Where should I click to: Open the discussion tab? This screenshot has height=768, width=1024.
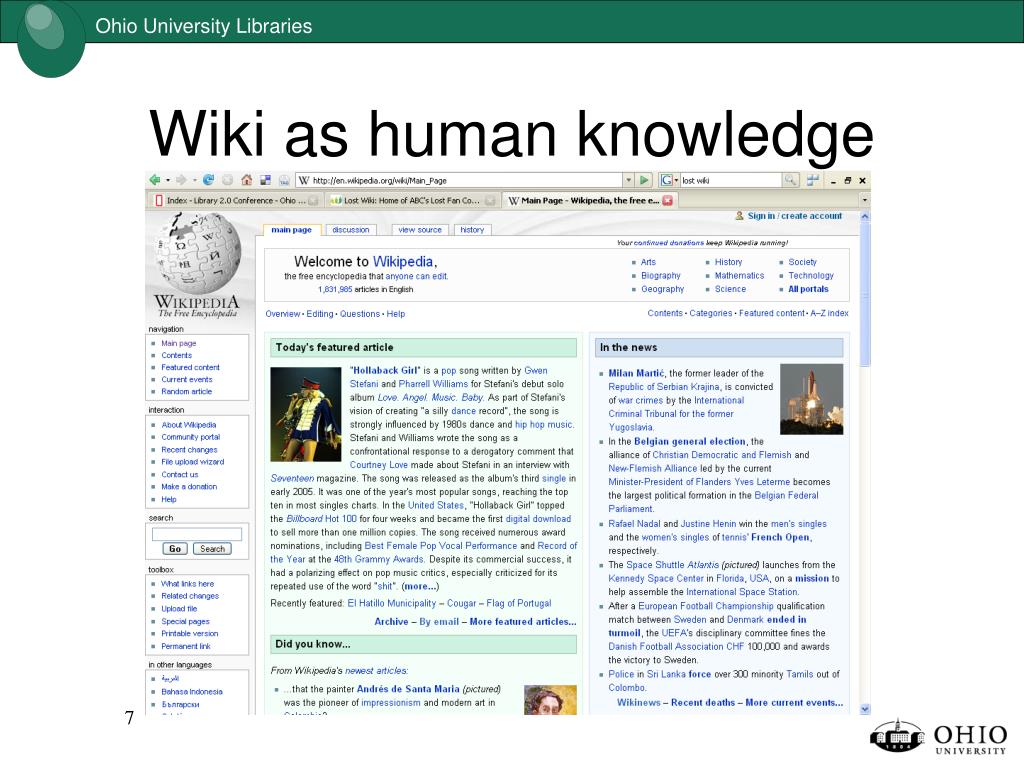tap(350, 230)
